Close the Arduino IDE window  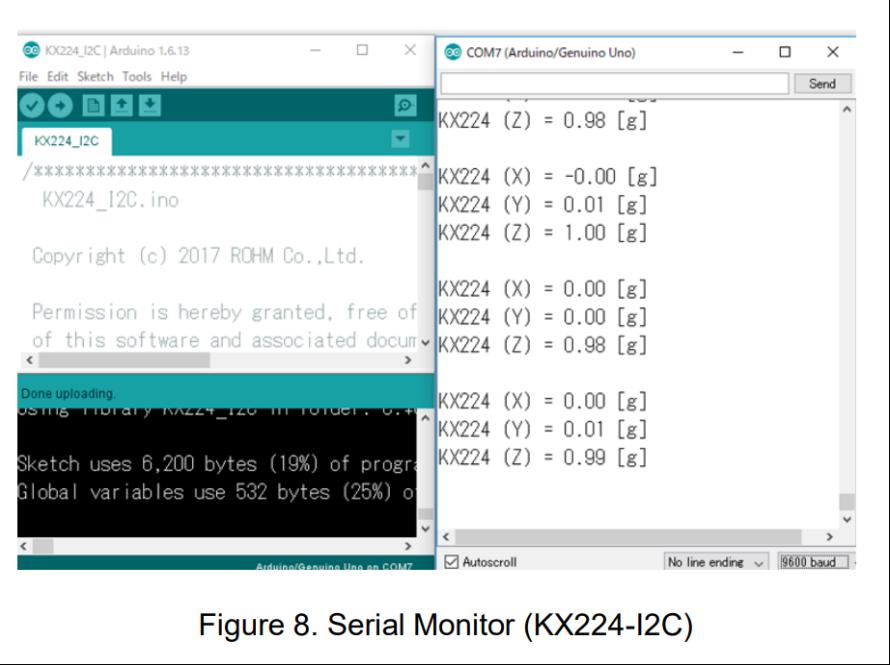click(410, 50)
